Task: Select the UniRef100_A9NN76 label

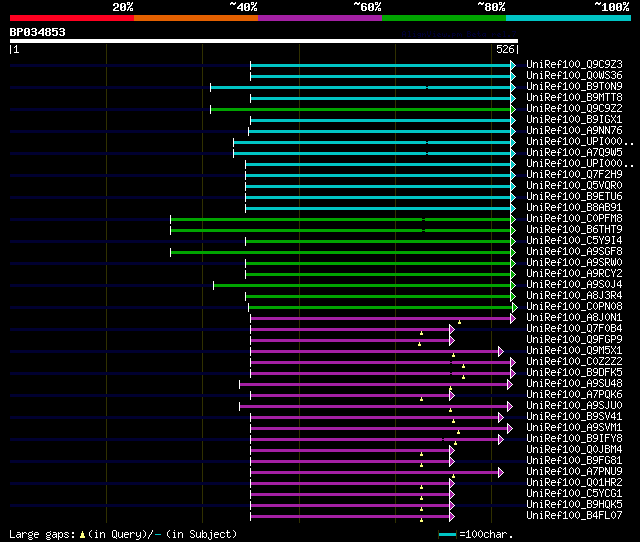Action: (574, 131)
